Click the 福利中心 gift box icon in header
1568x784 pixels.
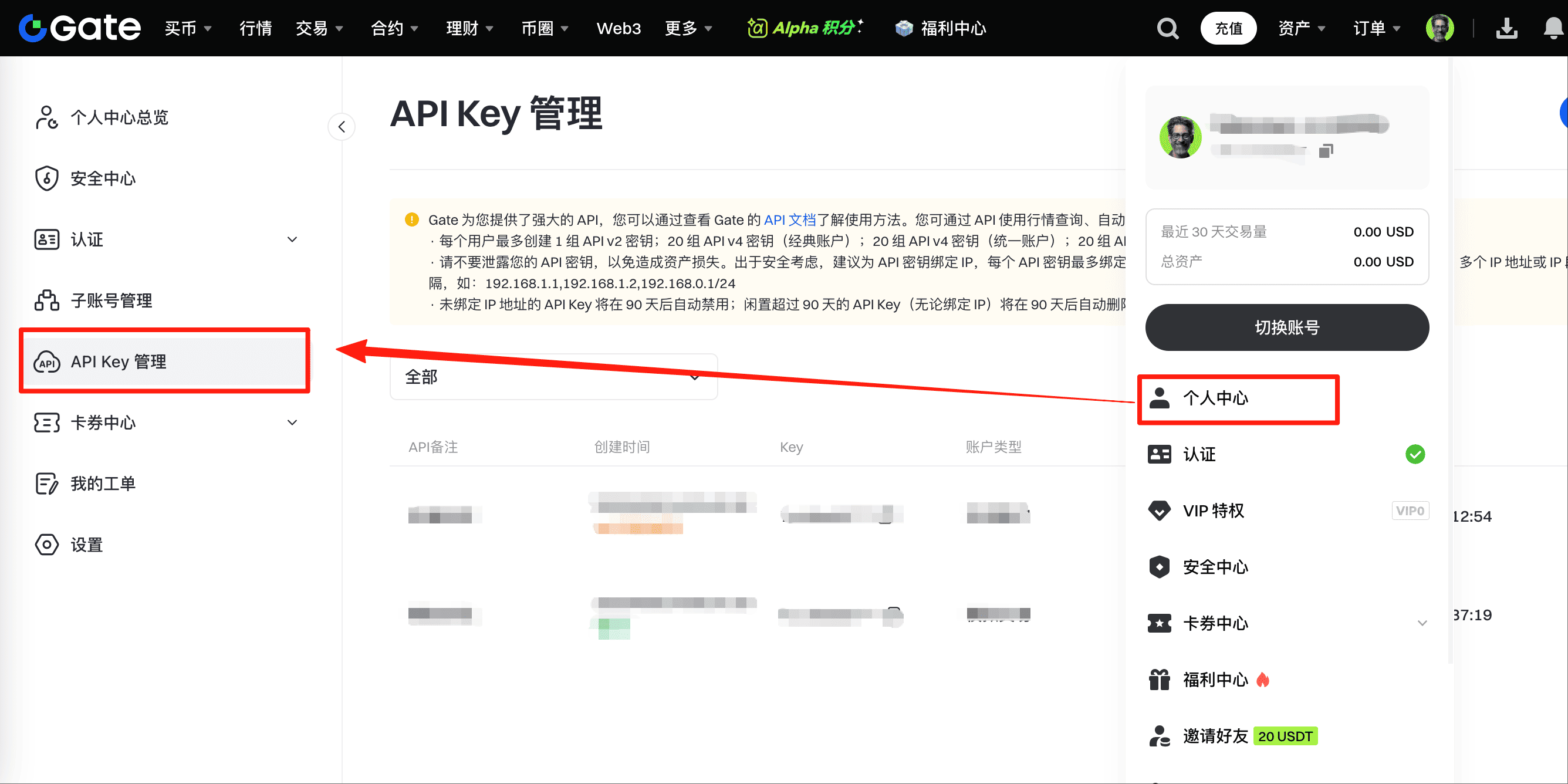point(904,29)
